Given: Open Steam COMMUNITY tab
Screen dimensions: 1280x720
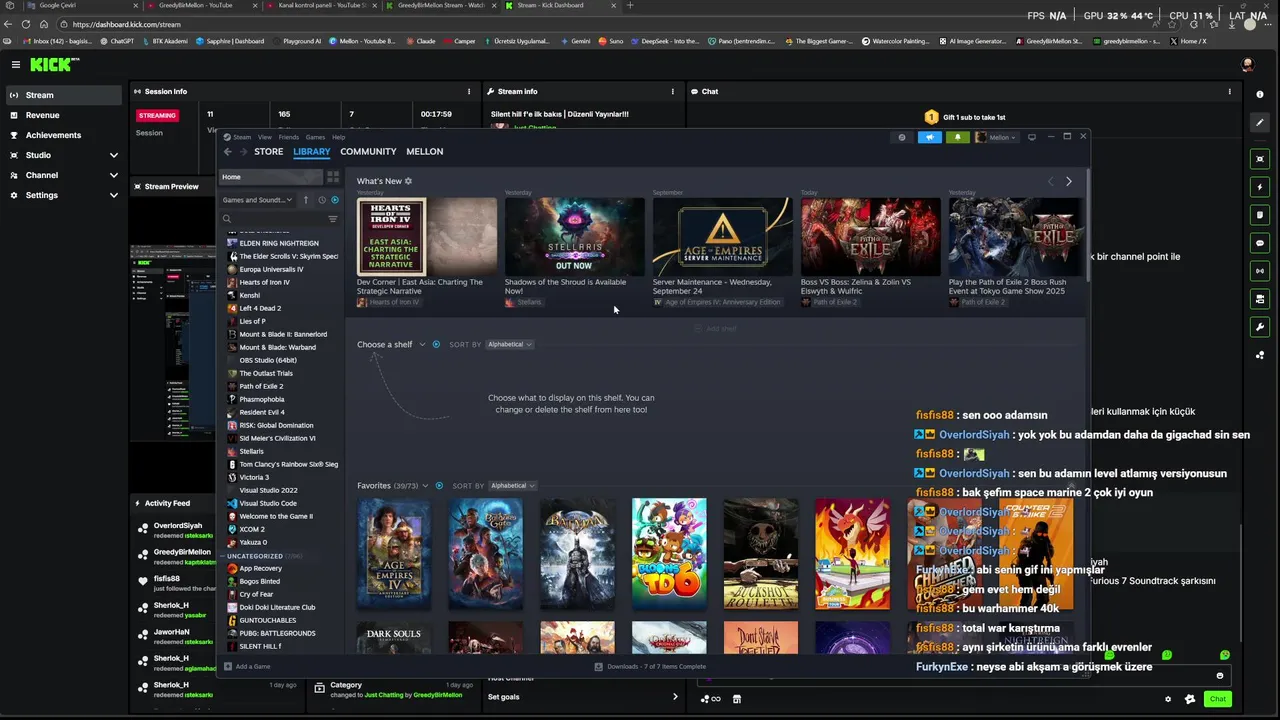Looking at the screenshot, I should pos(368,152).
